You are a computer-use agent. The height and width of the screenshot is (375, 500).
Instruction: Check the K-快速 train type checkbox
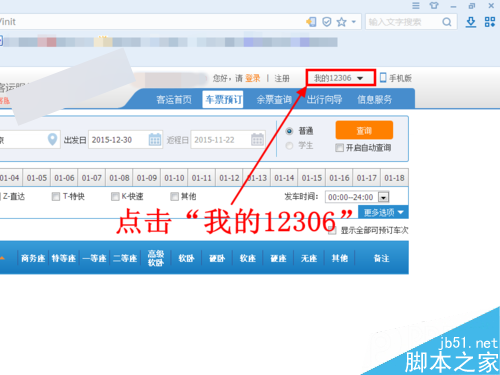[x=115, y=197]
